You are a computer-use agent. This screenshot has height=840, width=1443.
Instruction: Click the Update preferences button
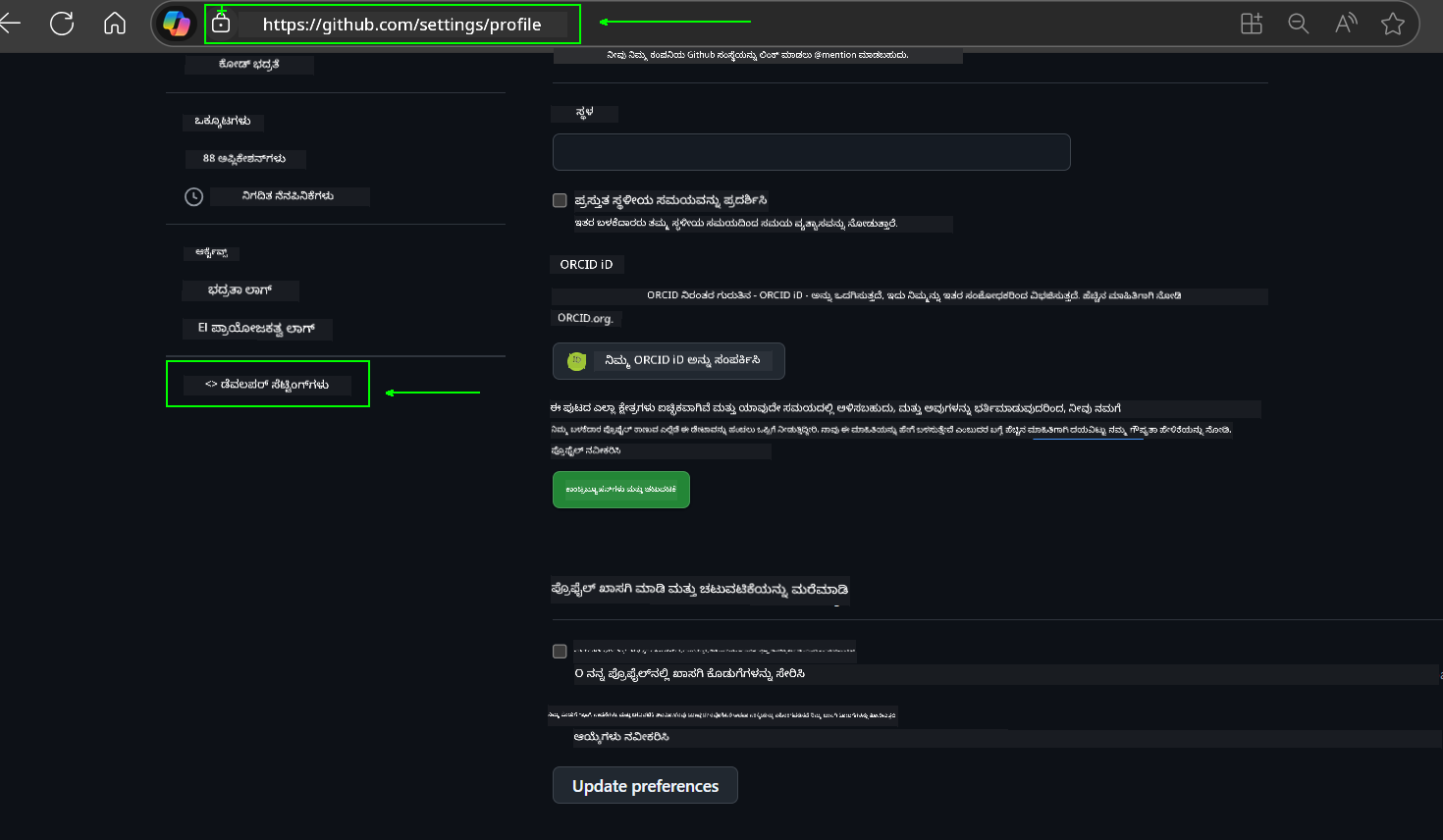[x=644, y=785]
